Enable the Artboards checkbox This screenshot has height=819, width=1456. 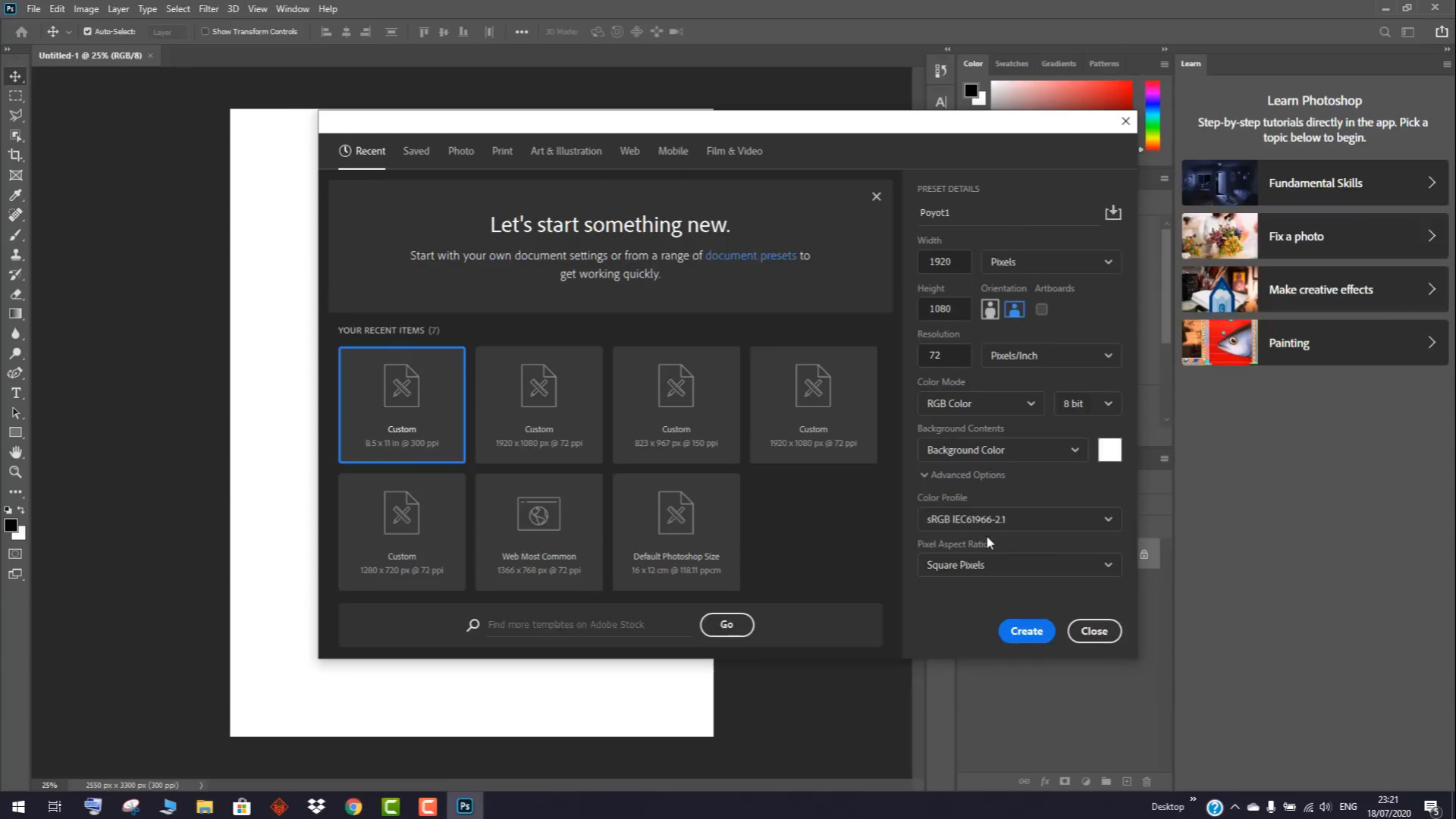pyautogui.click(x=1041, y=309)
